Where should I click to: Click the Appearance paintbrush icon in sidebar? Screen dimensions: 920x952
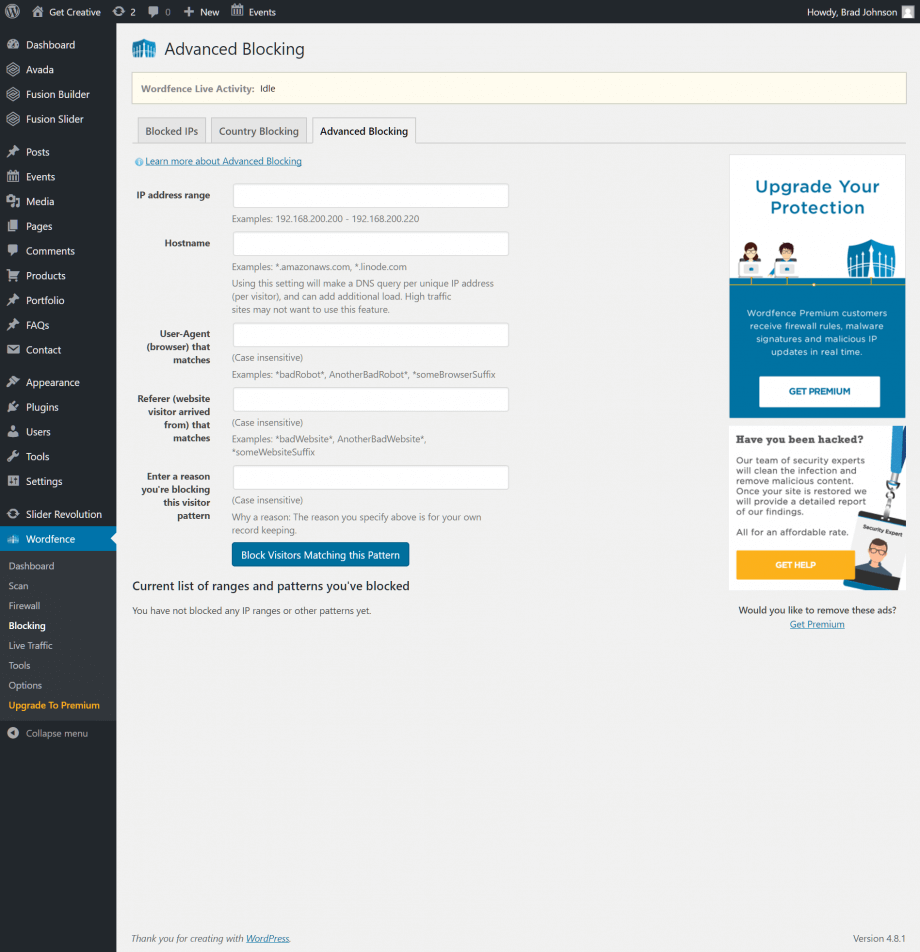[x=14, y=382]
